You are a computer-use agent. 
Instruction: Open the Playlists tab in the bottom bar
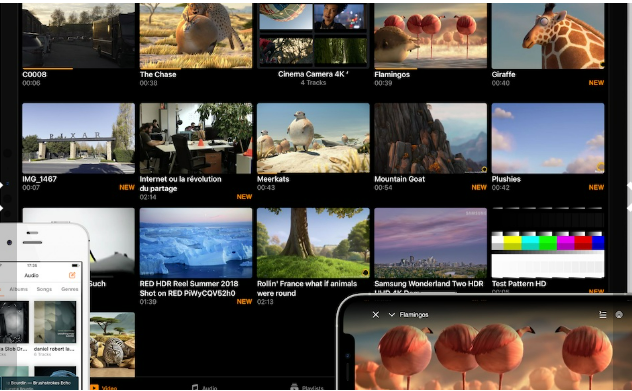[307, 387]
